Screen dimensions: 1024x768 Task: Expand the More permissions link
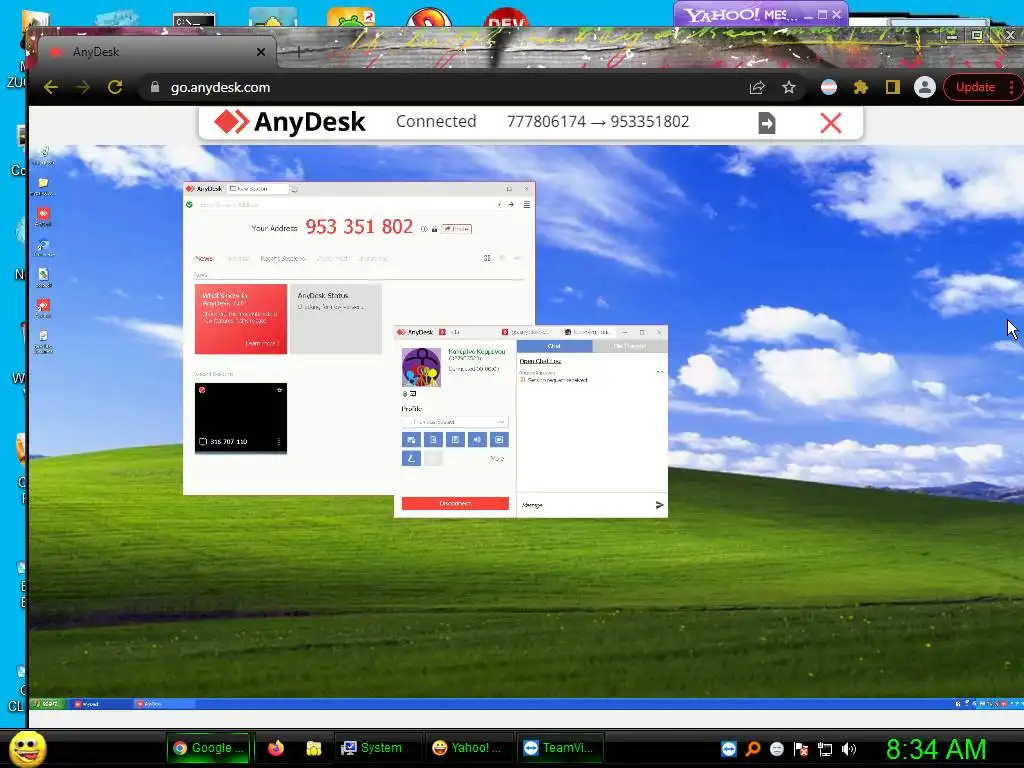pos(497,458)
